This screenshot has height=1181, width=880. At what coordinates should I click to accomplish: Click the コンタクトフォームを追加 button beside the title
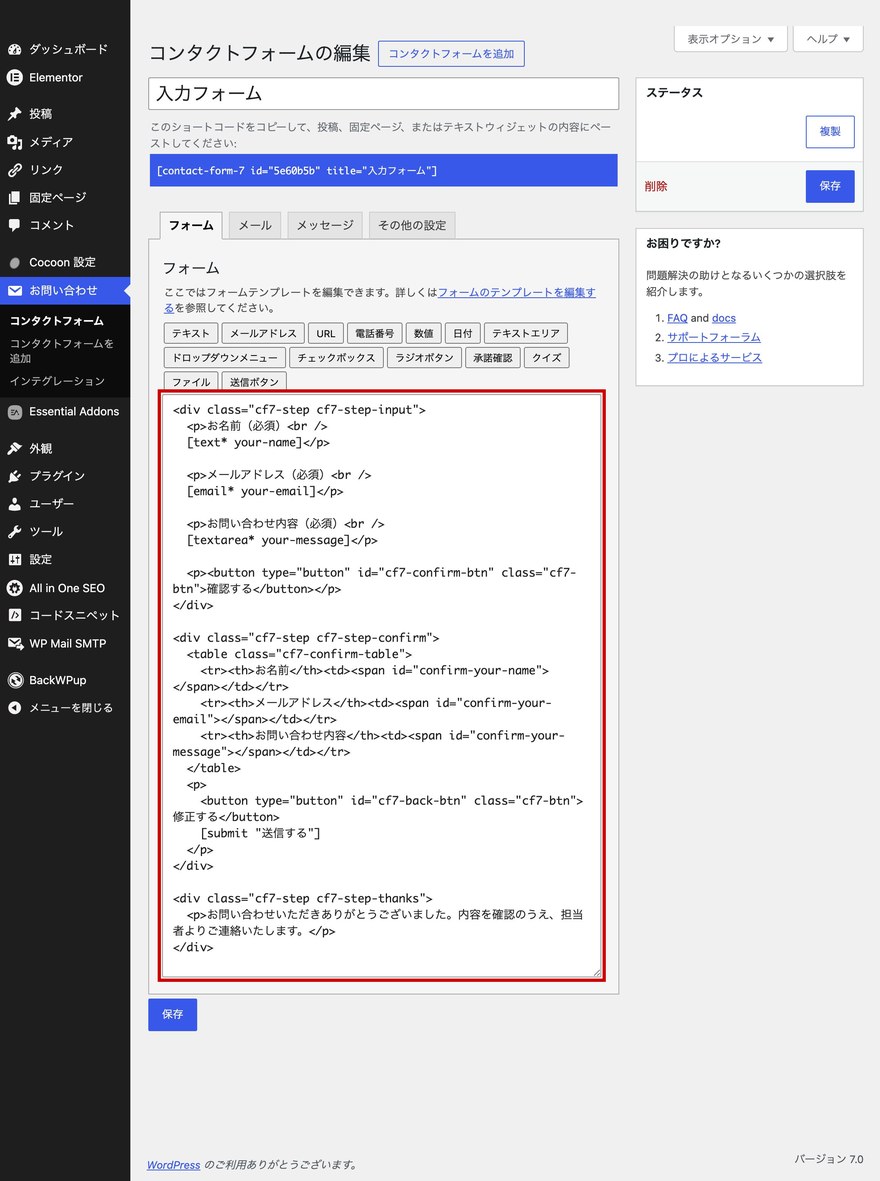451,53
